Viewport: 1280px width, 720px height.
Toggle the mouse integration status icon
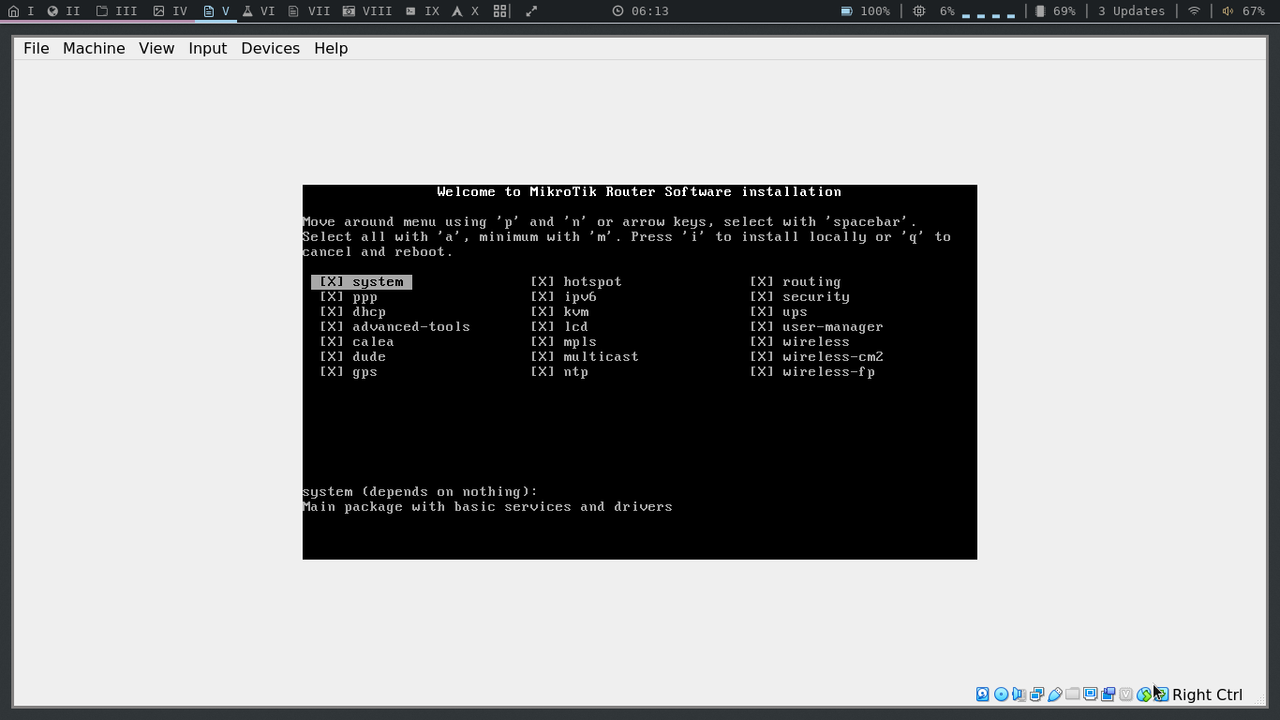click(1144, 694)
